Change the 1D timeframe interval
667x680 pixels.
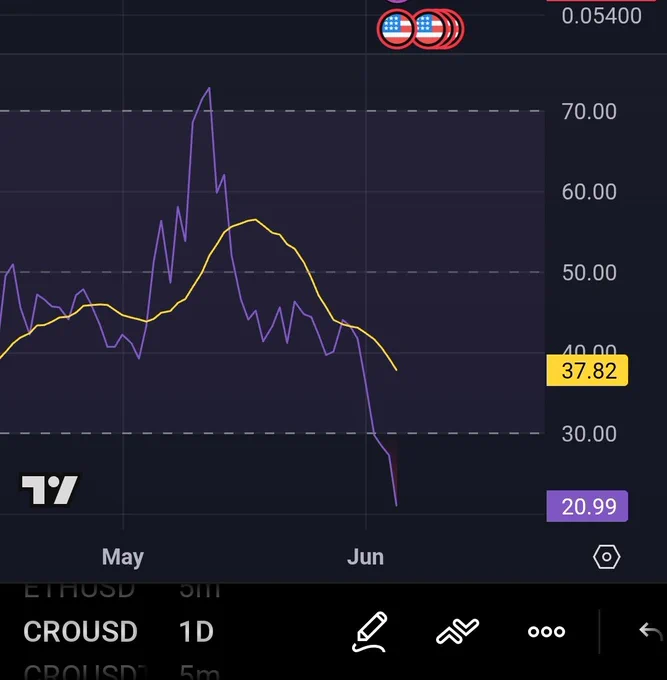pos(196,631)
